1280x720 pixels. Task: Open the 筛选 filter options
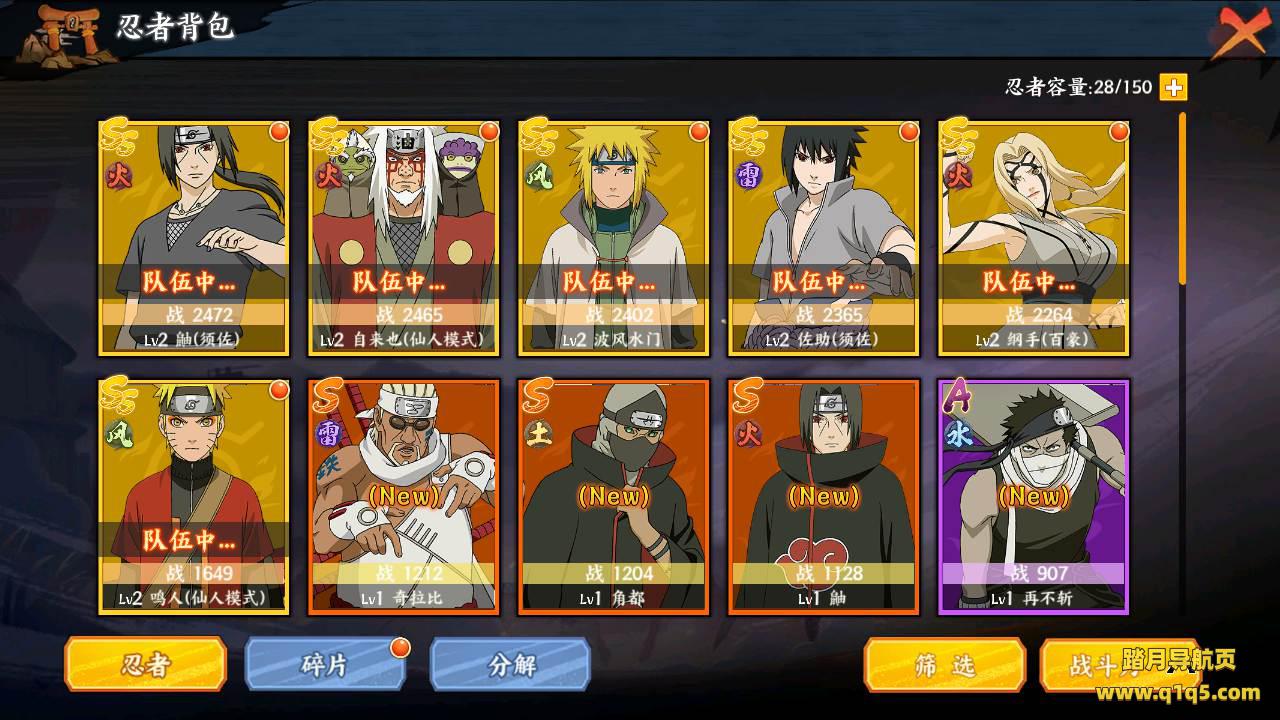point(945,665)
